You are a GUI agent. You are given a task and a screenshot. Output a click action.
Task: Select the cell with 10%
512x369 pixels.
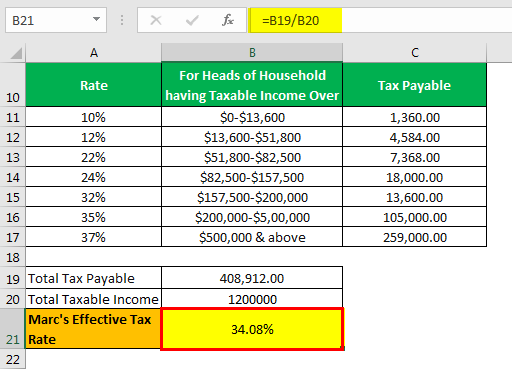(94, 117)
